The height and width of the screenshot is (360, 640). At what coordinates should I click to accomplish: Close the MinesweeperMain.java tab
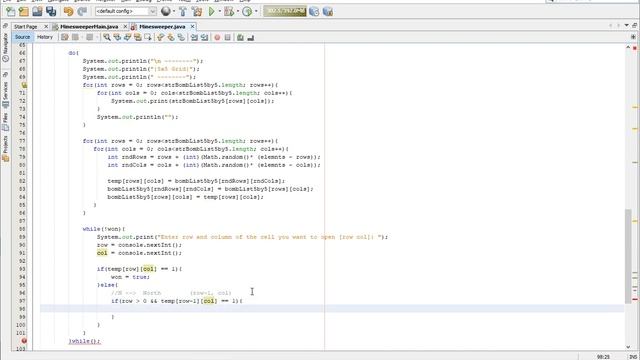pyautogui.click(x=125, y=27)
